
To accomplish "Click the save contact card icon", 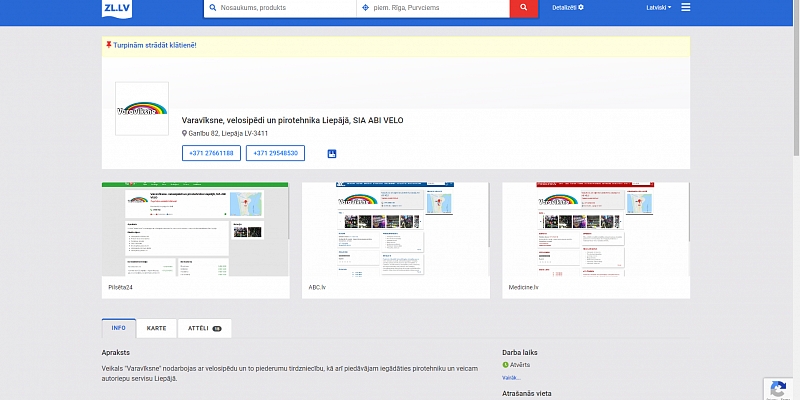I will [x=332, y=153].
